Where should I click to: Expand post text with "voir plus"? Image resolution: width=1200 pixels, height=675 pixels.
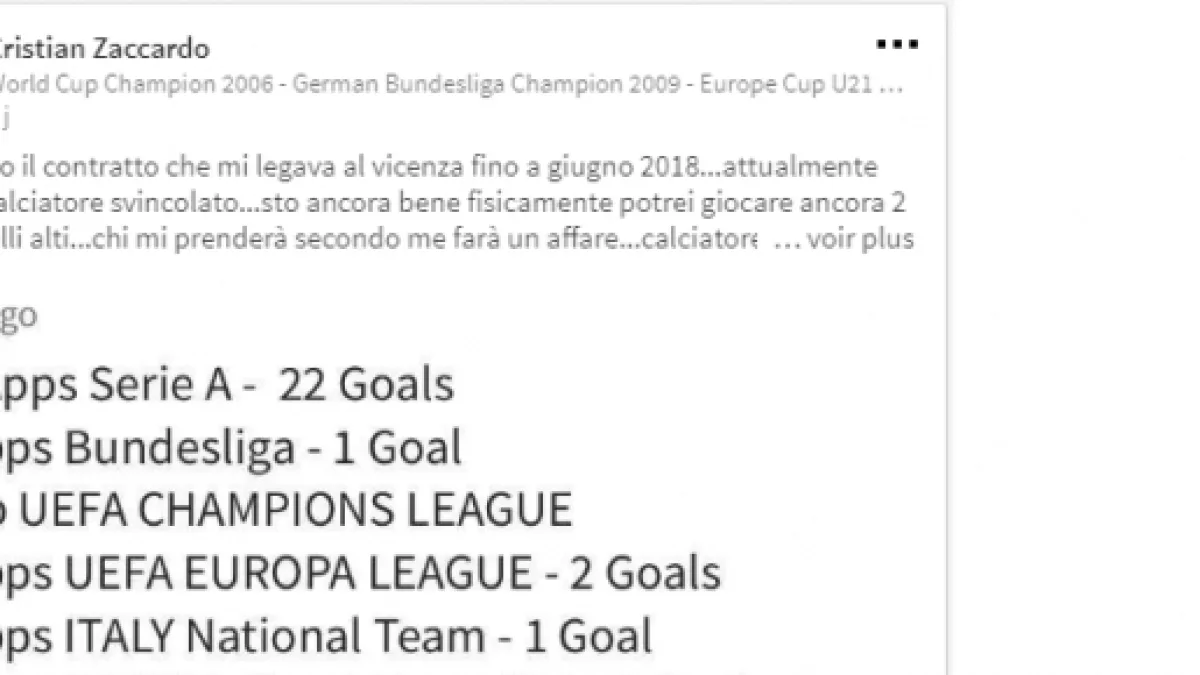tap(860, 241)
